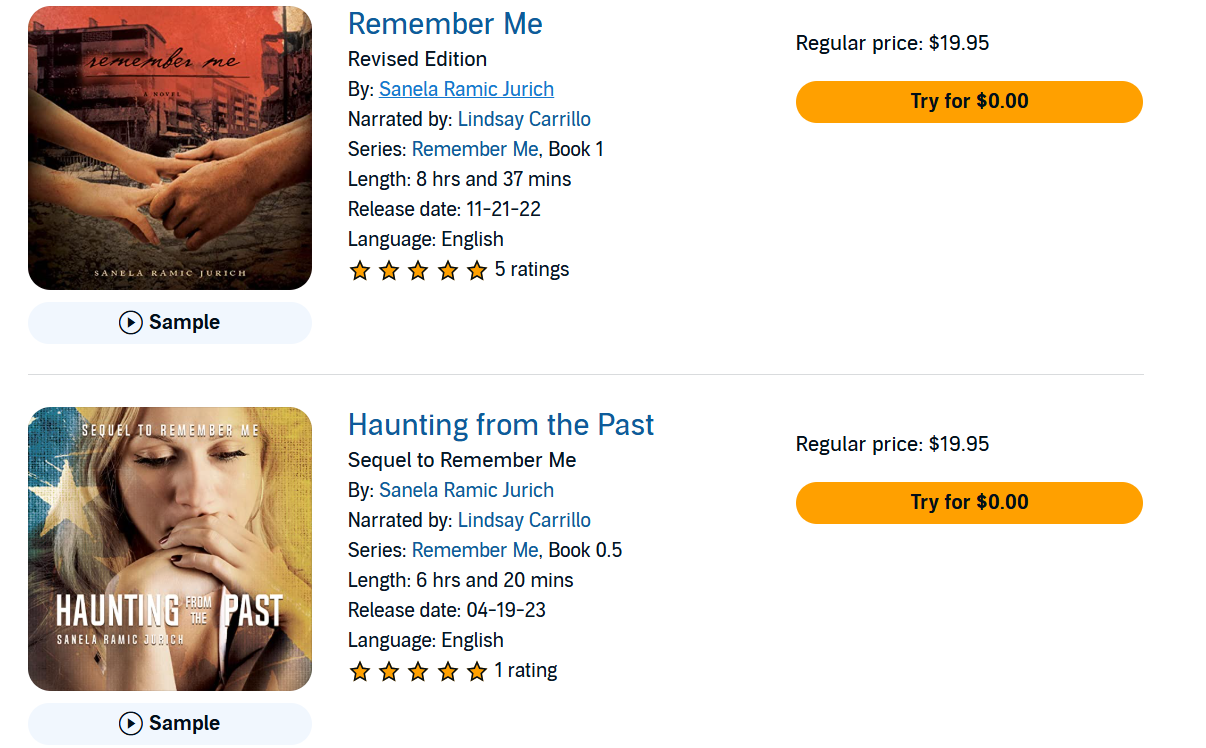1206x748 pixels.
Task: Click the last star of Haunting from the Past rating
Action: point(477,671)
